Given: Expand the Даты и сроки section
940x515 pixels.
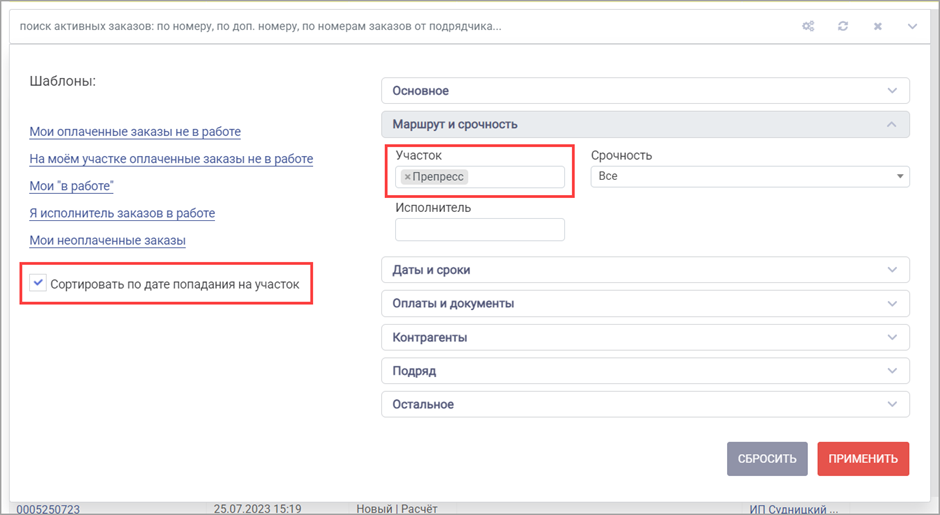Looking at the screenshot, I should [x=645, y=270].
